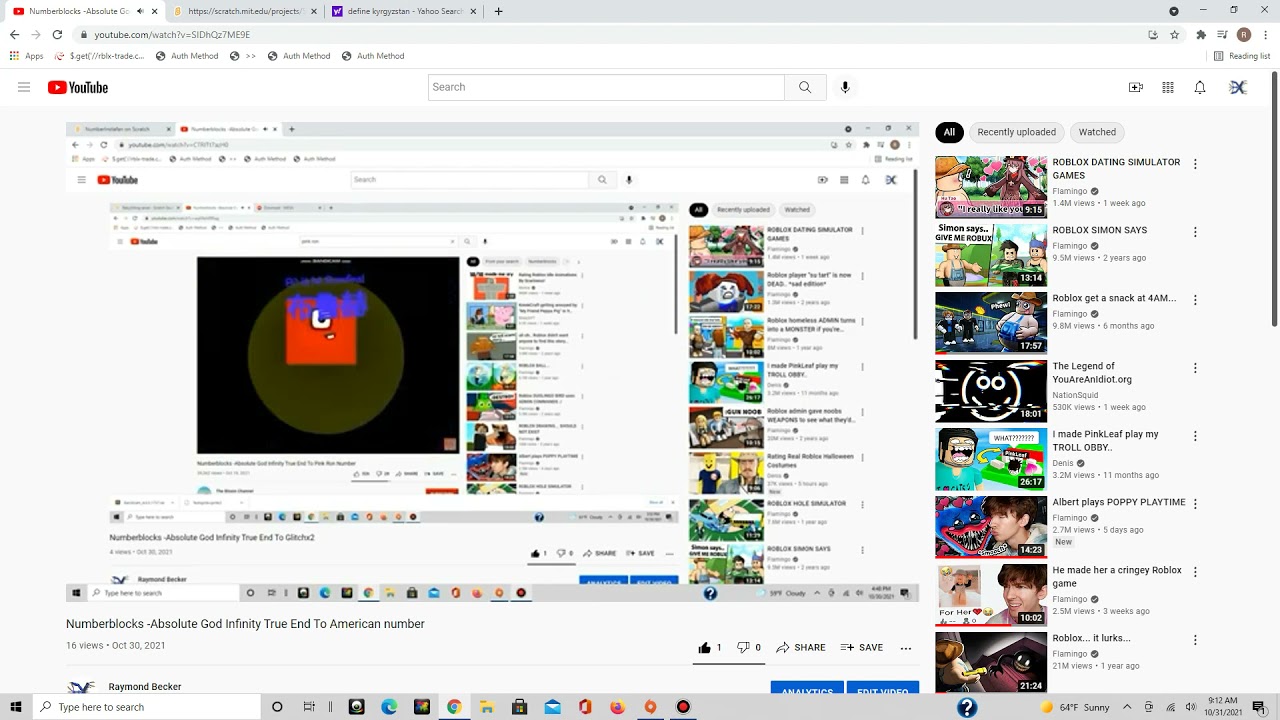This screenshot has height=720, width=1280.
Task: Reload the page
Action: tap(57, 34)
